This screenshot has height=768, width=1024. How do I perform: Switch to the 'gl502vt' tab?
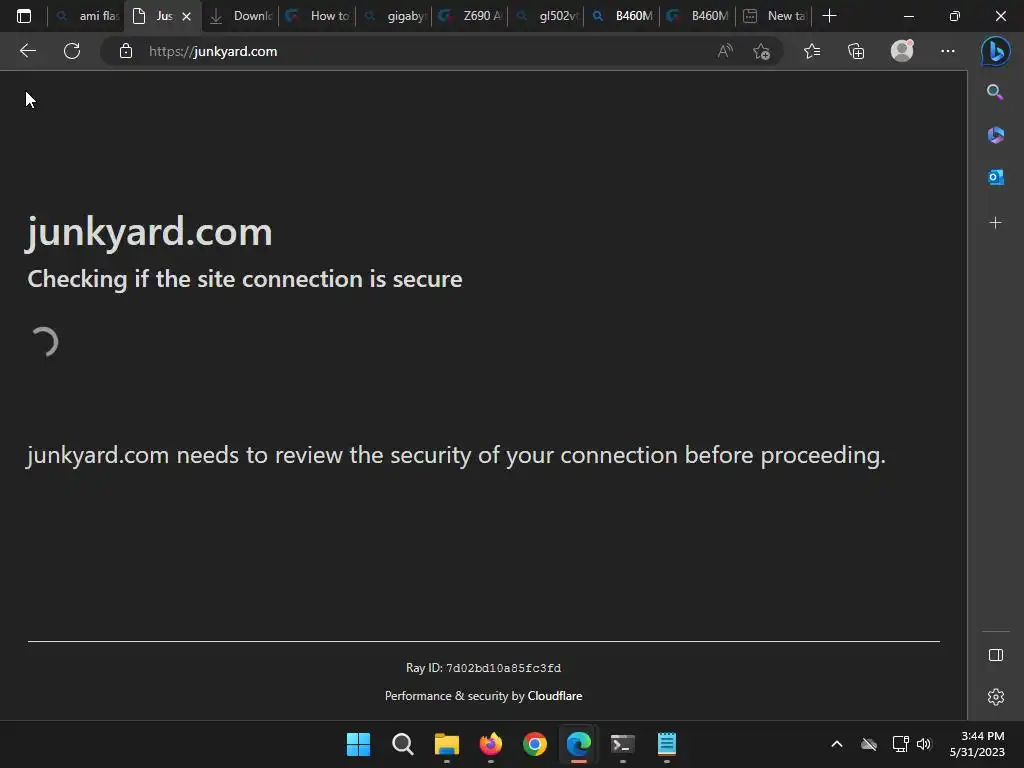[546, 16]
